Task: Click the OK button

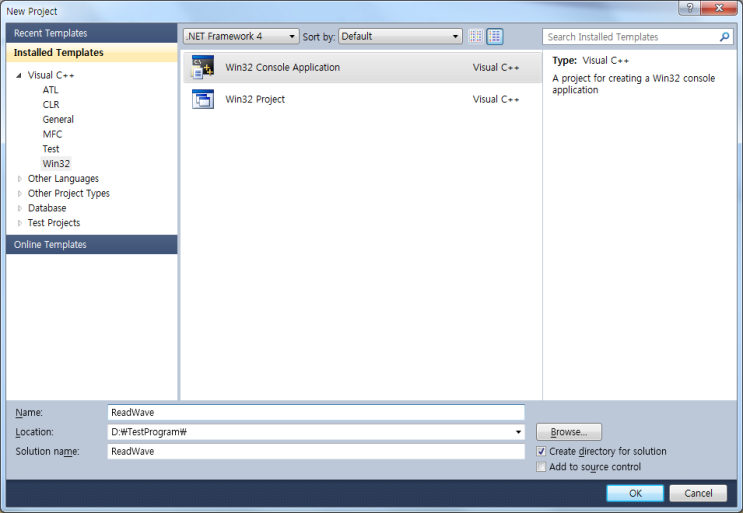Action: coord(635,493)
